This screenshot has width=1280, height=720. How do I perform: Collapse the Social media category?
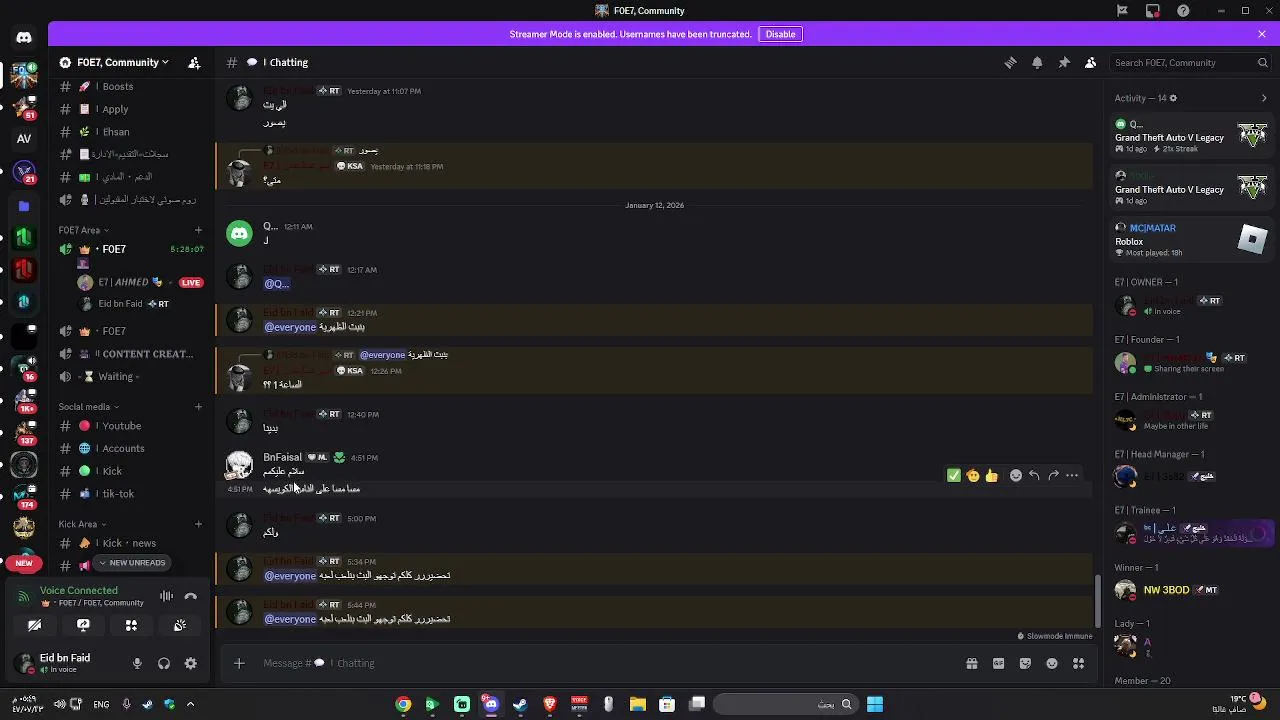coord(88,407)
